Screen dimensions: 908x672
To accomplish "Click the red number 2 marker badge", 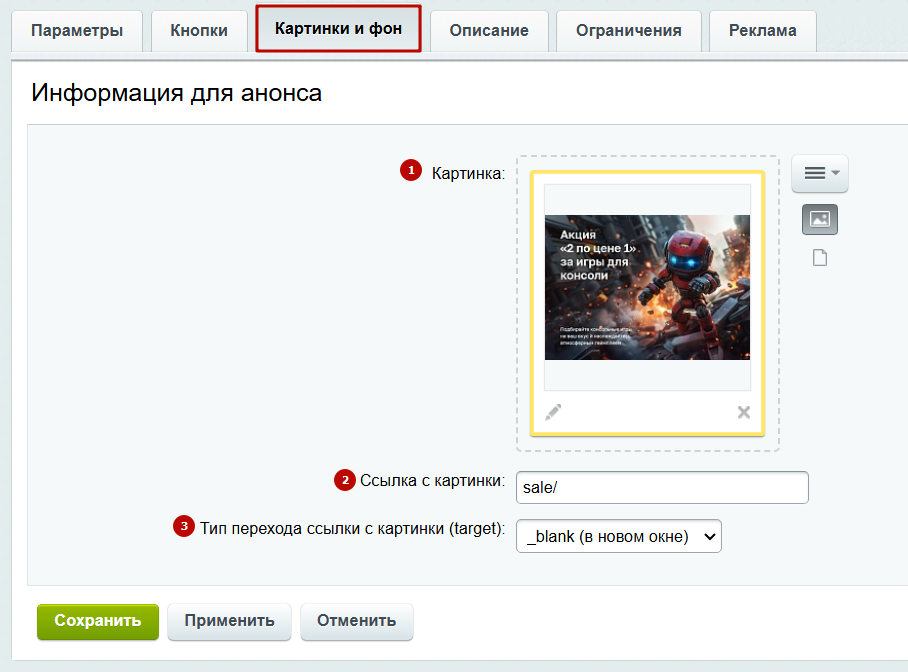I will click(345, 480).
